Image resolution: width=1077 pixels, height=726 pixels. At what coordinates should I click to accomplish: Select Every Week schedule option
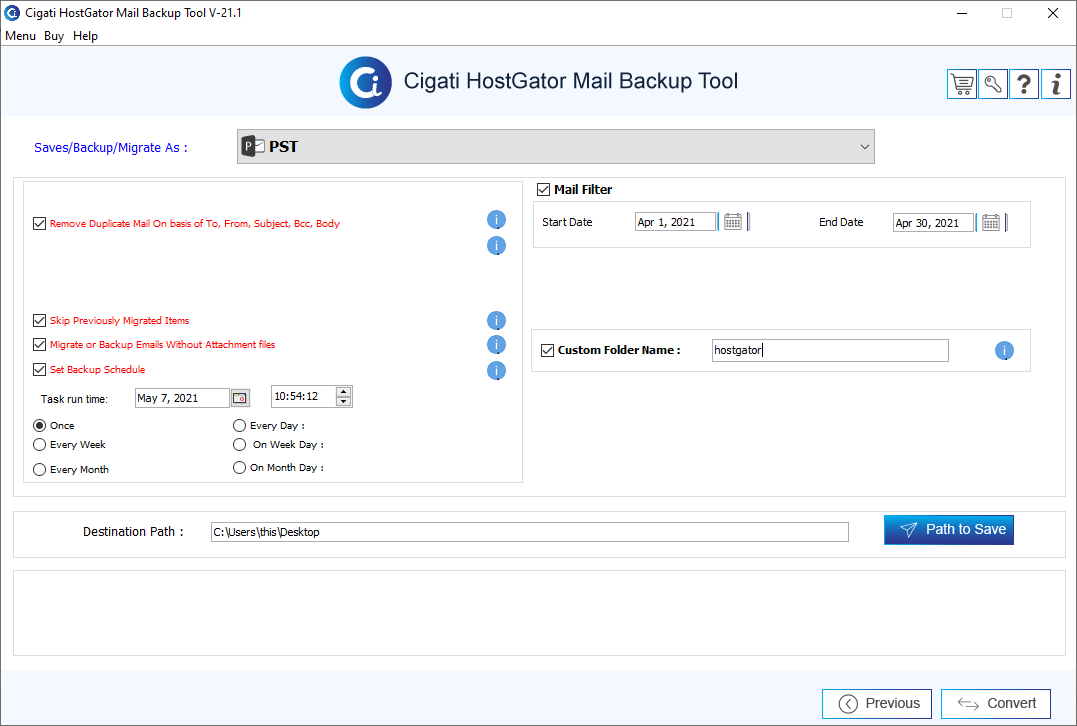click(x=40, y=445)
